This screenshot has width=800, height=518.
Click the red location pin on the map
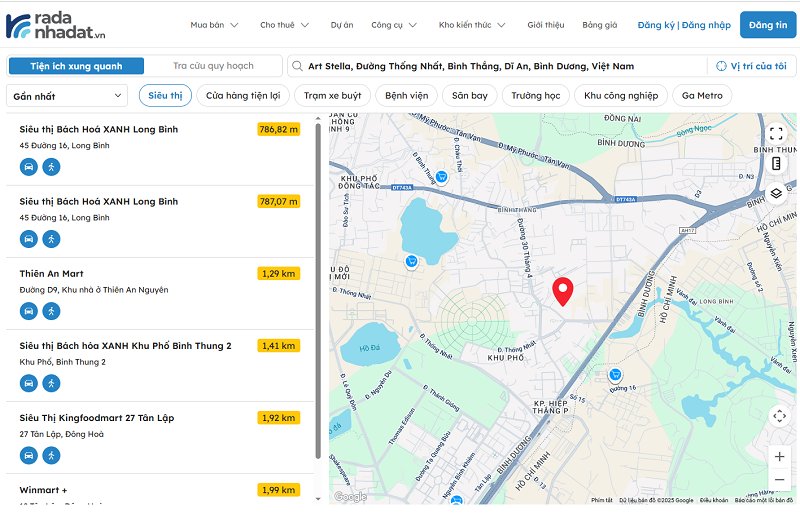[563, 291]
